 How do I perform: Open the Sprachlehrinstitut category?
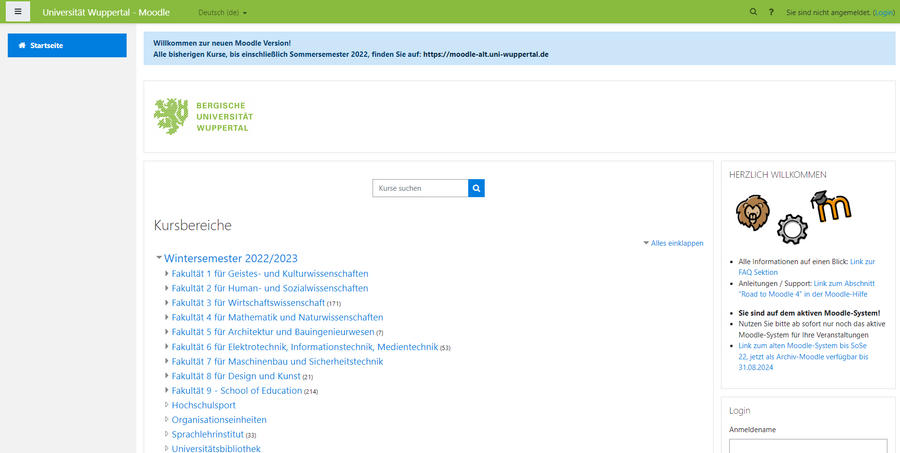208,435
